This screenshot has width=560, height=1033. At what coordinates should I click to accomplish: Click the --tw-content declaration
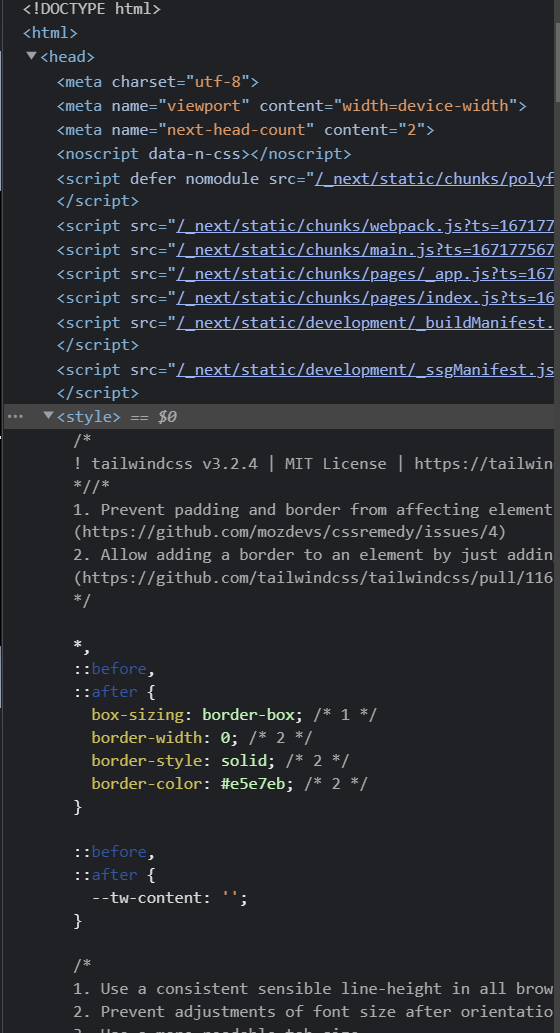(x=169, y=897)
